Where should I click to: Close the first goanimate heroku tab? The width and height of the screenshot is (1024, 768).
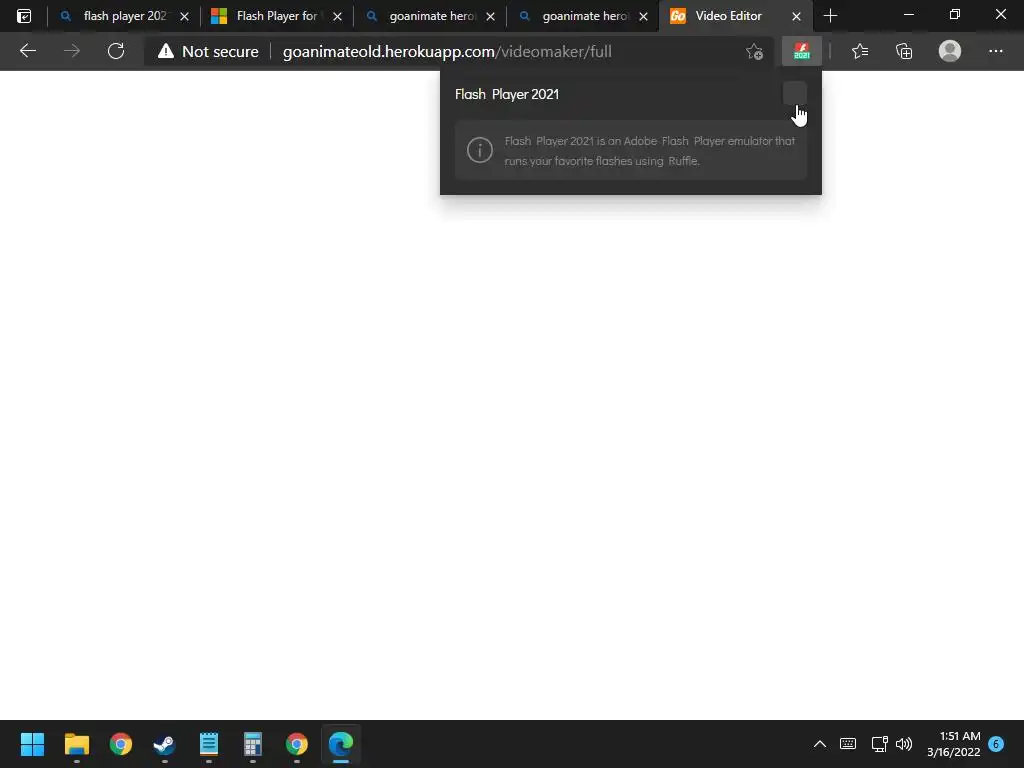[x=490, y=16]
